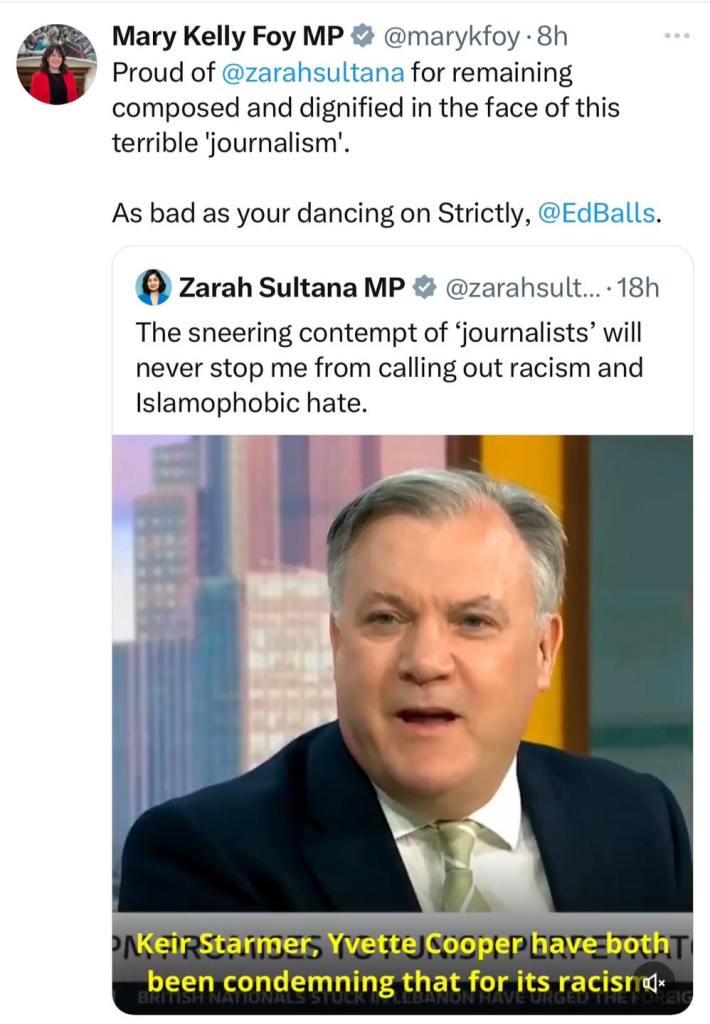Click the @marykfoy handle

pos(447,37)
